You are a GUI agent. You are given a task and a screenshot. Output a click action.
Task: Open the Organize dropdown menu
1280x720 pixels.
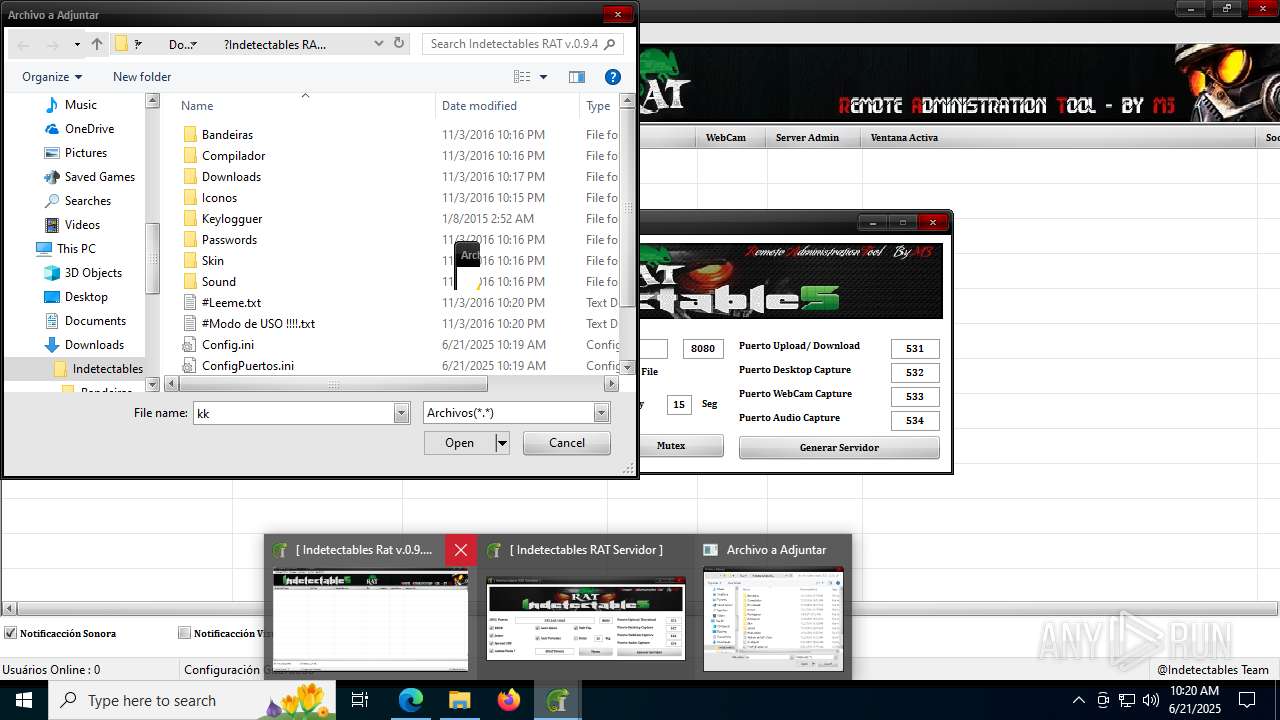click(52, 76)
